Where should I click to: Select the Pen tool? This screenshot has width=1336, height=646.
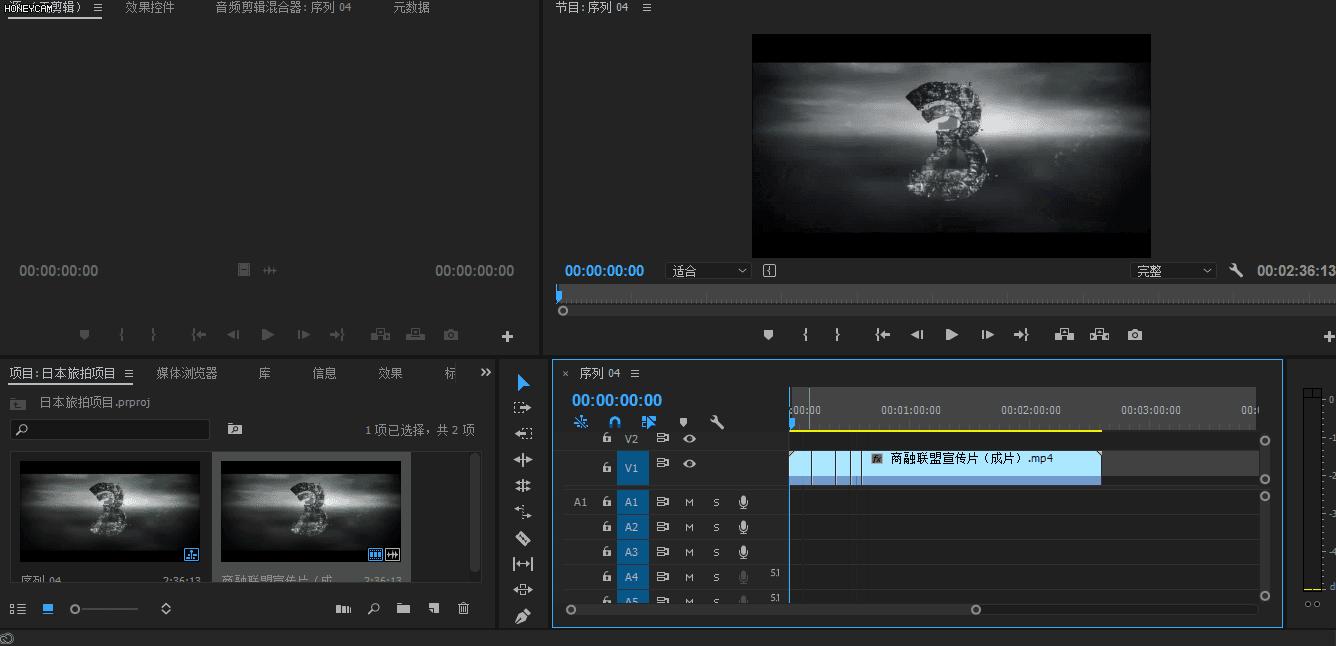pos(523,617)
